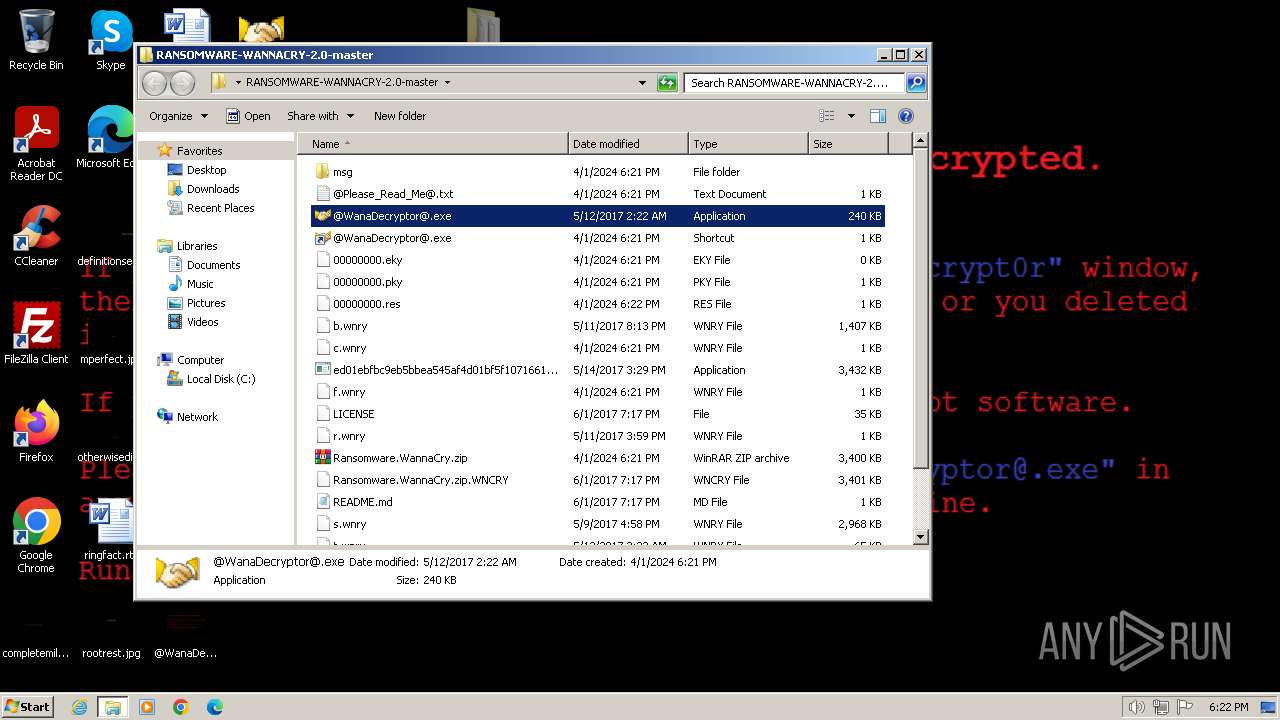Launch FileZilla Client from desktop
This screenshot has height=720, width=1280.
click(36, 334)
